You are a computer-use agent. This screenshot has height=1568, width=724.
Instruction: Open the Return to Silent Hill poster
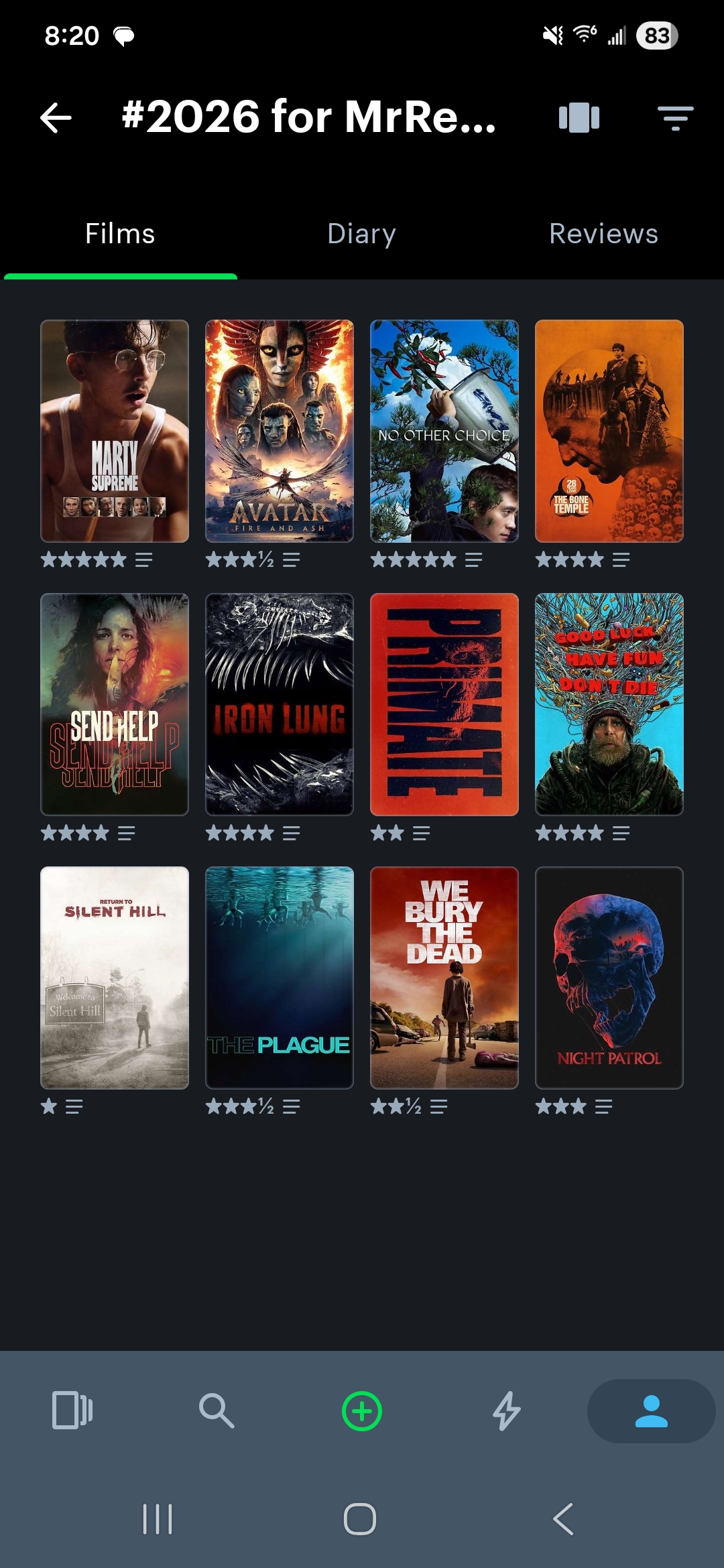pyautogui.click(x=115, y=978)
